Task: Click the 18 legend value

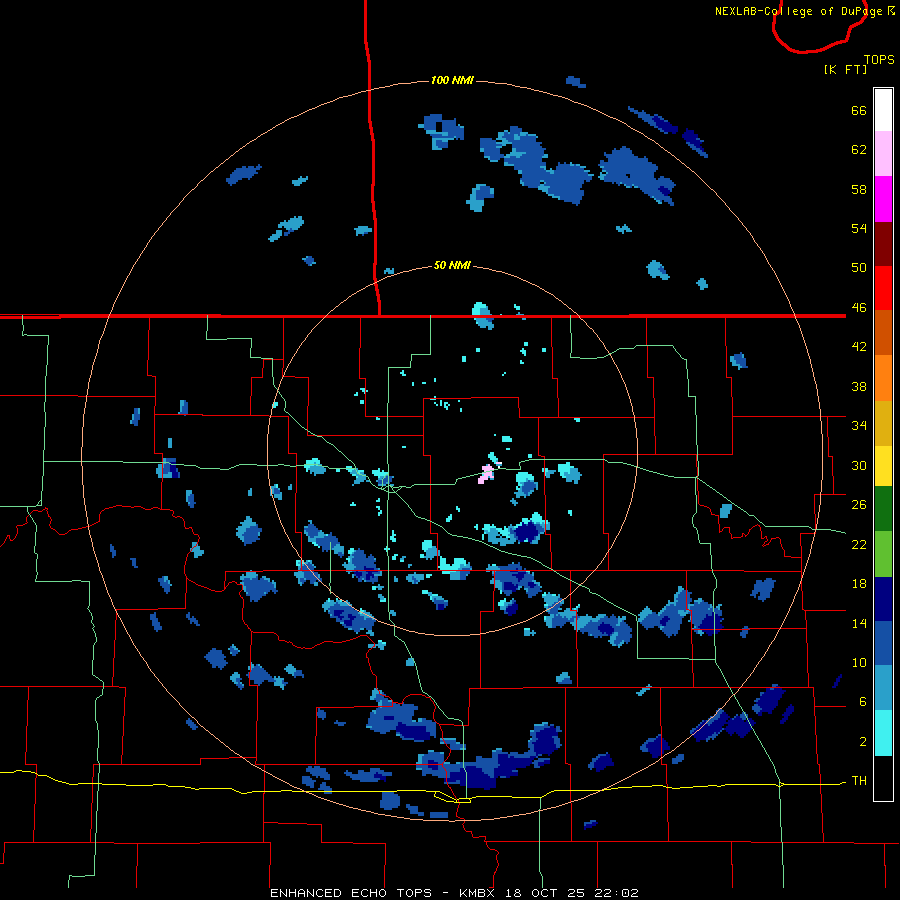Action: tap(859, 583)
